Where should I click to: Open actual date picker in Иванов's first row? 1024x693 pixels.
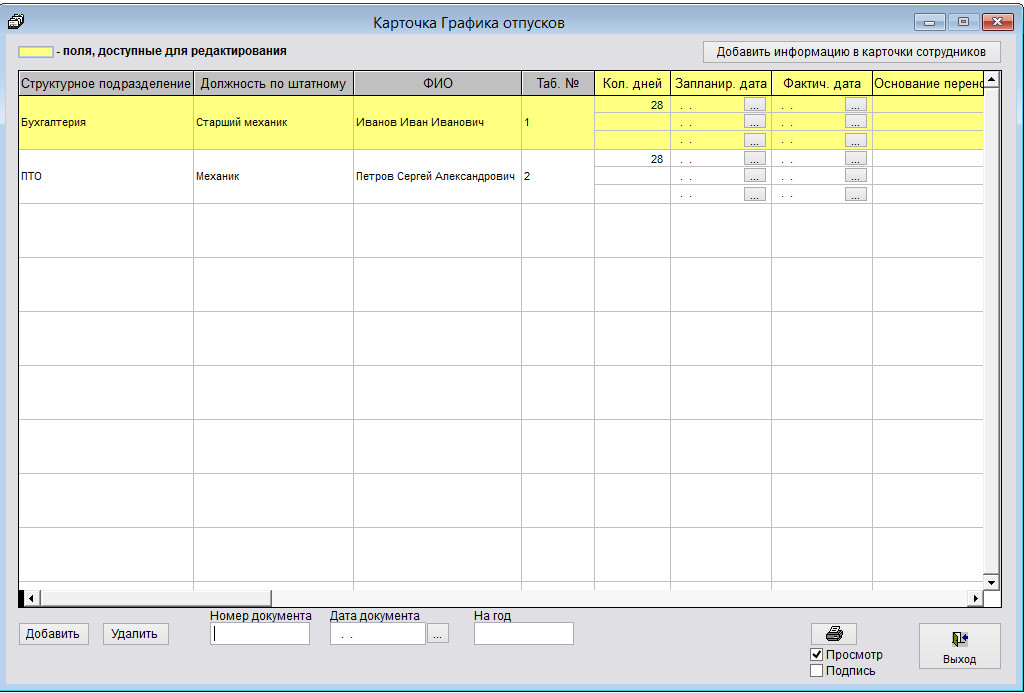coord(855,104)
